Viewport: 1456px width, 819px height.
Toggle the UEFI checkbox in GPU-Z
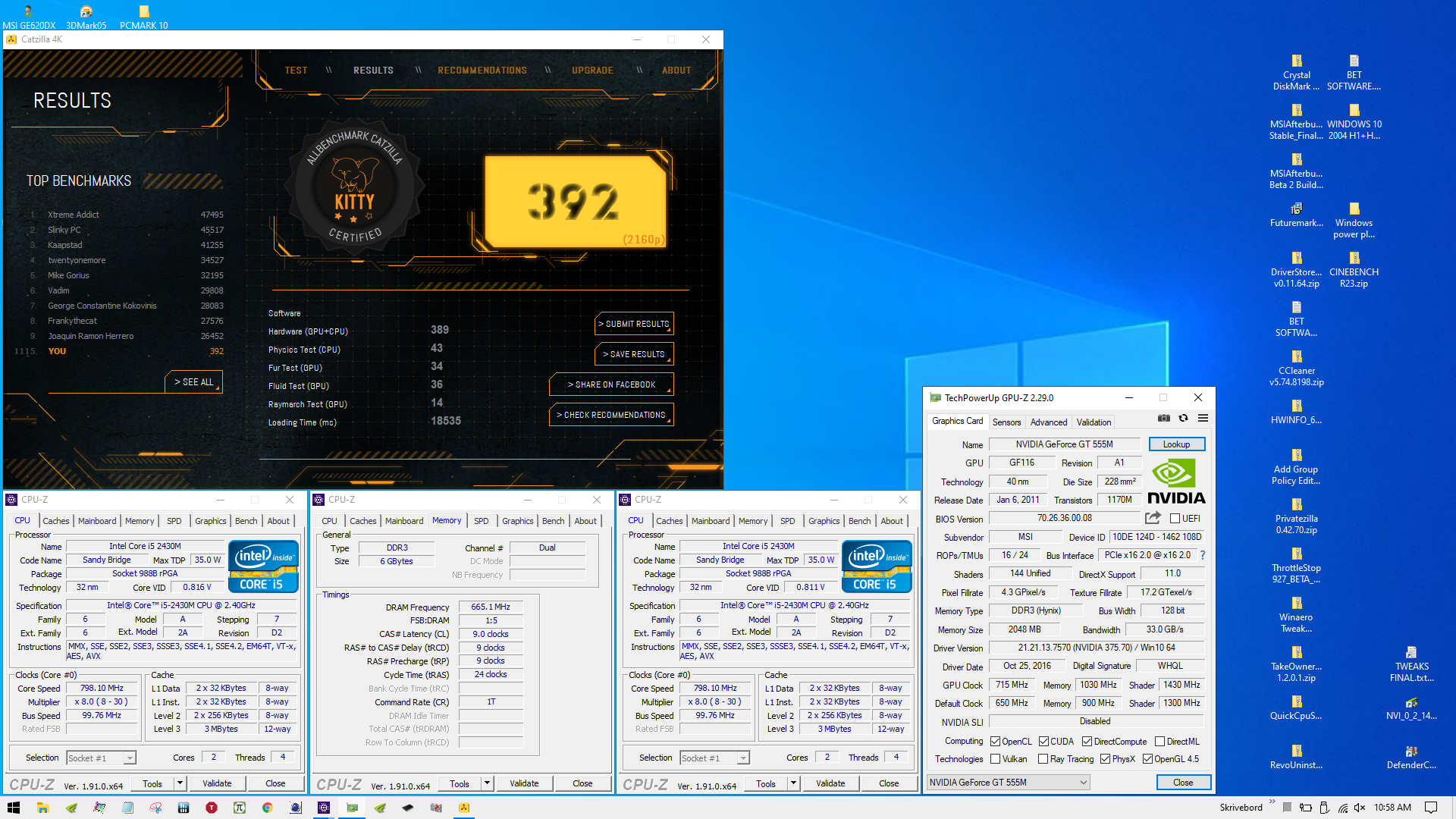[x=1175, y=519]
